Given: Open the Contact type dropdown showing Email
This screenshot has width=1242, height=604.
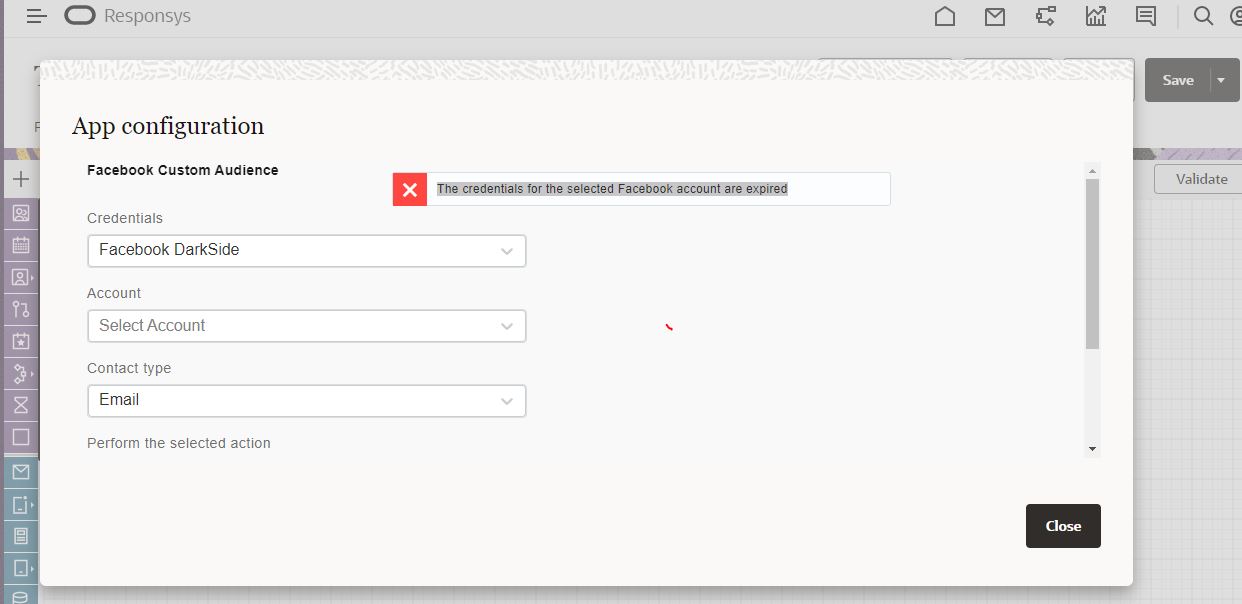Looking at the screenshot, I should (x=306, y=400).
